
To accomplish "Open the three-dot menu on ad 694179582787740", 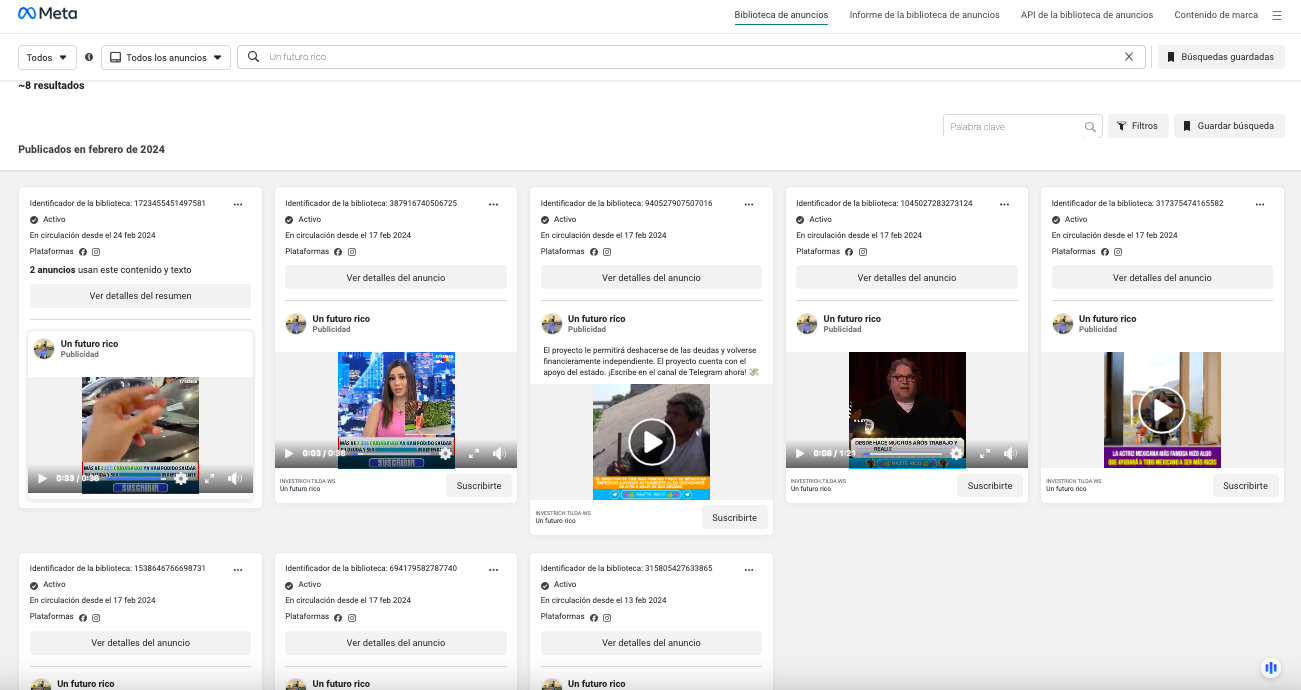I will [493, 569].
